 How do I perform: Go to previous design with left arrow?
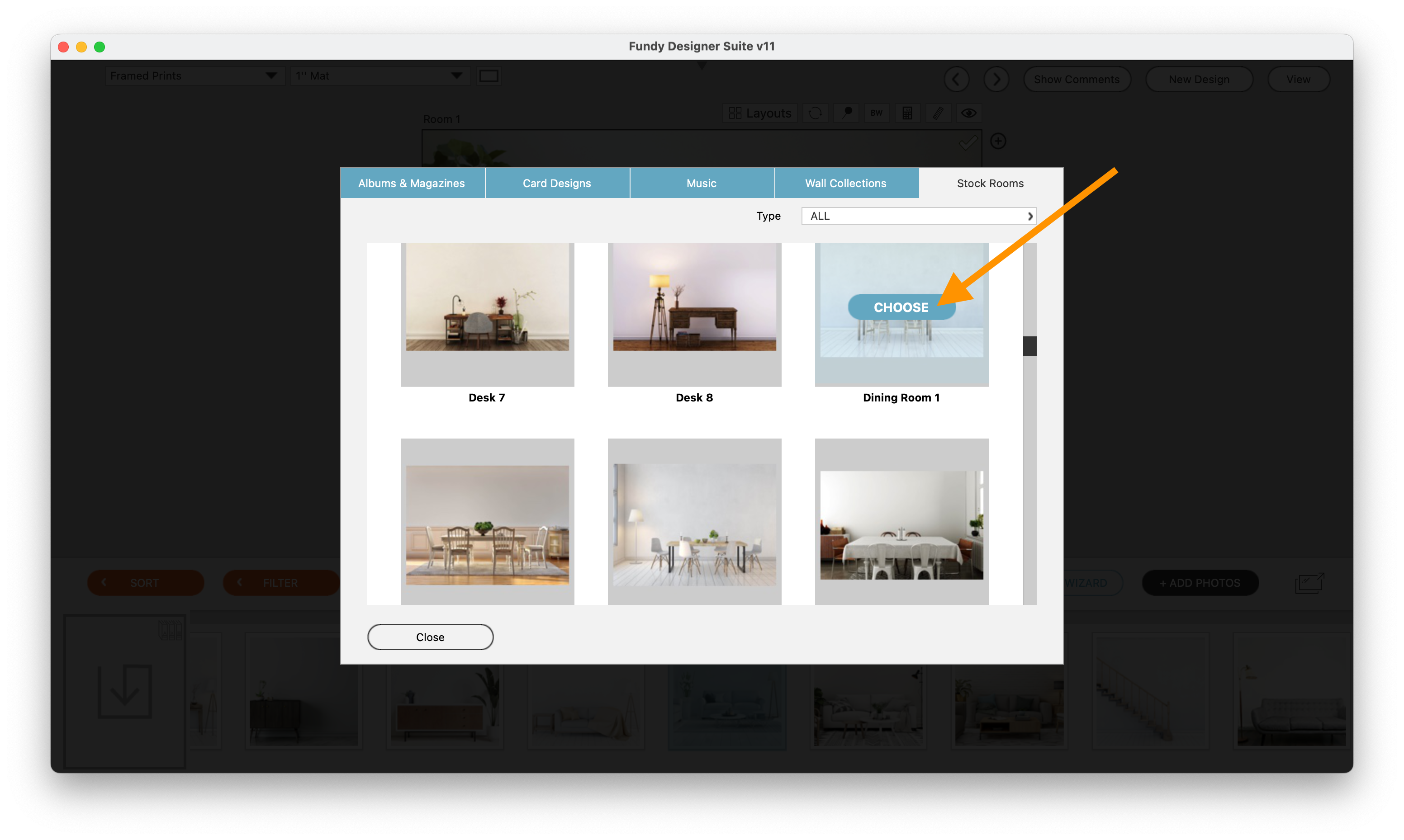956,79
